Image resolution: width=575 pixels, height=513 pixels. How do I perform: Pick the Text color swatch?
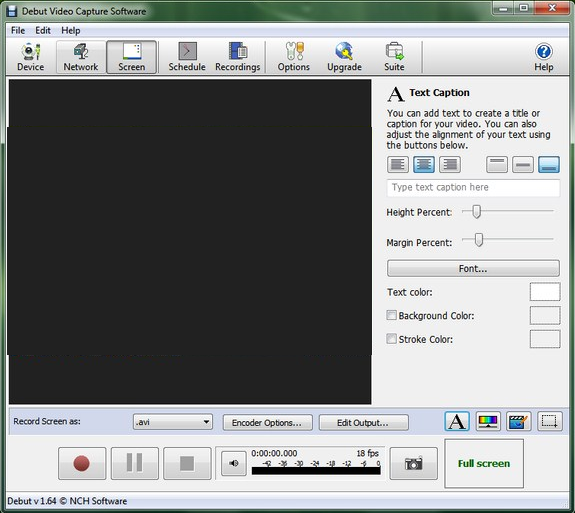[x=545, y=292]
